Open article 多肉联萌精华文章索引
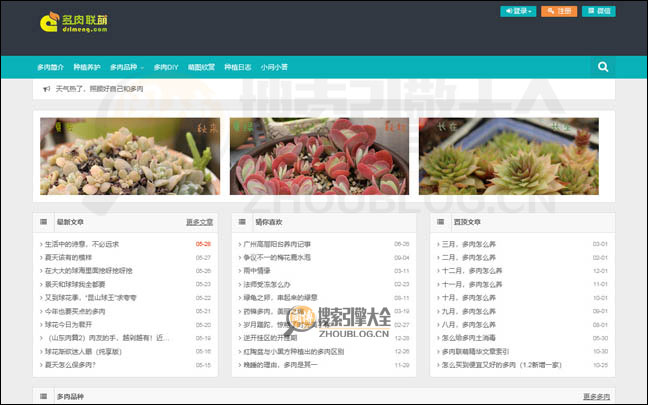Image resolution: width=648 pixels, height=405 pixels. click(475, 352)
